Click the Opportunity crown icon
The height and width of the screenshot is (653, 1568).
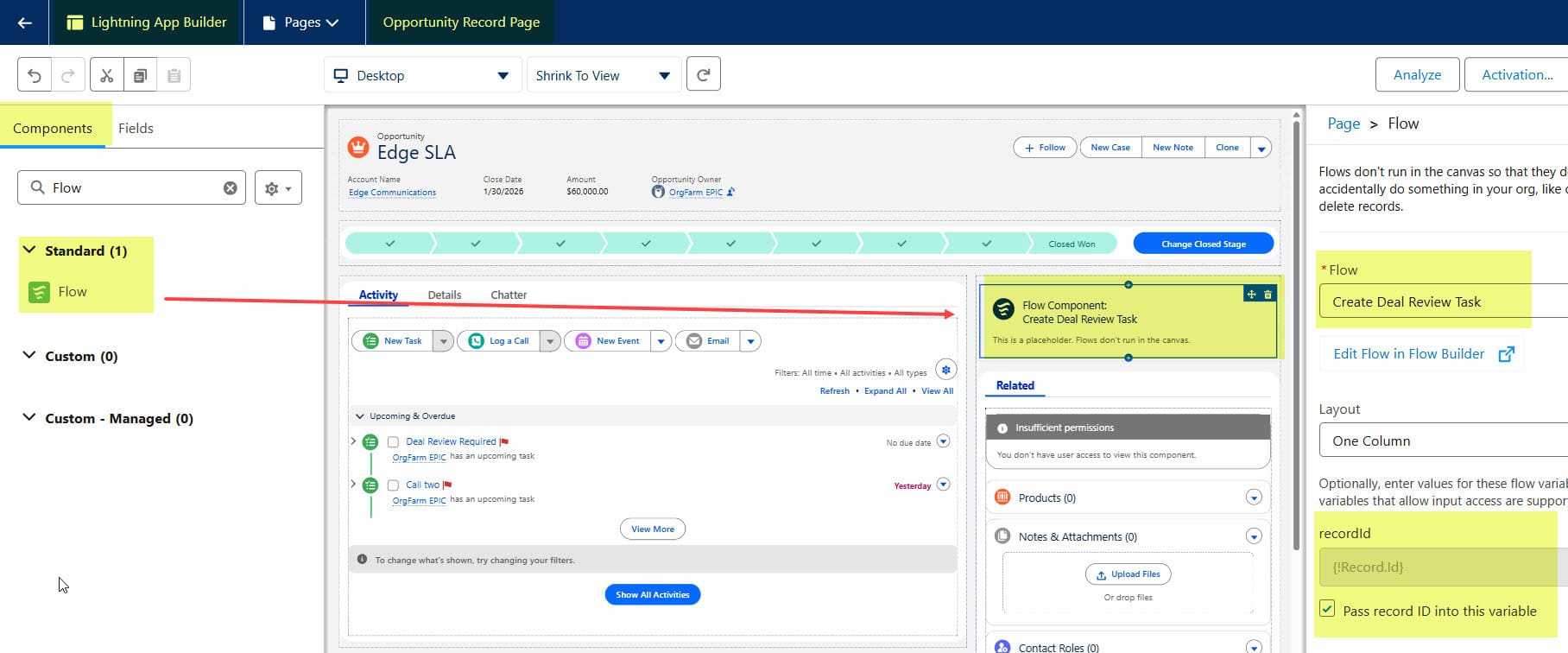click(x=357, y=147)
